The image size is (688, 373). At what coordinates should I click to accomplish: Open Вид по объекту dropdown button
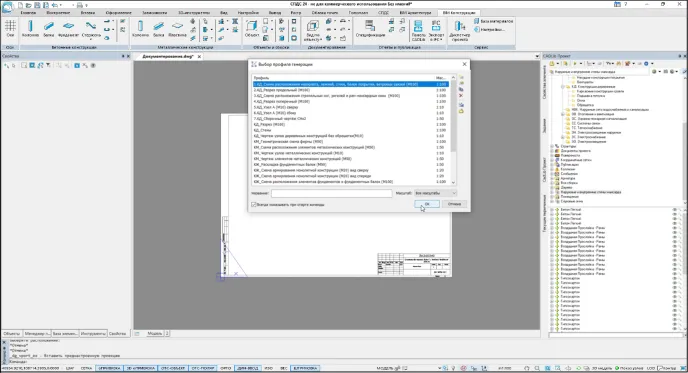click(313, 30)
